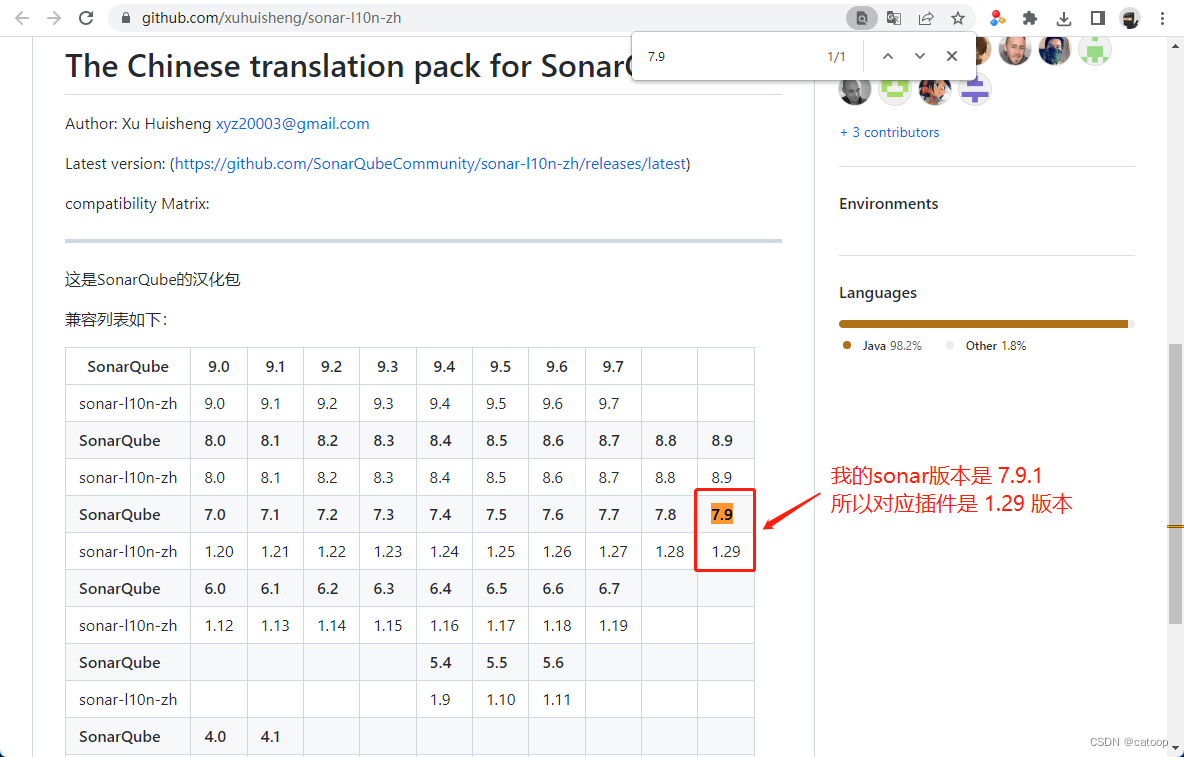Open the ninja profile avatar menu

[x=1130, y=18]
